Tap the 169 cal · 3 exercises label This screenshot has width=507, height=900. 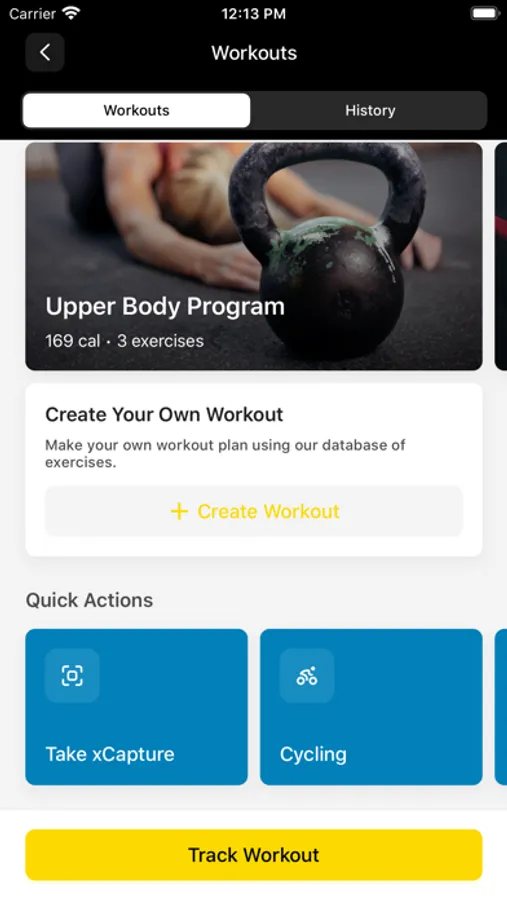(x=125, y=341)
